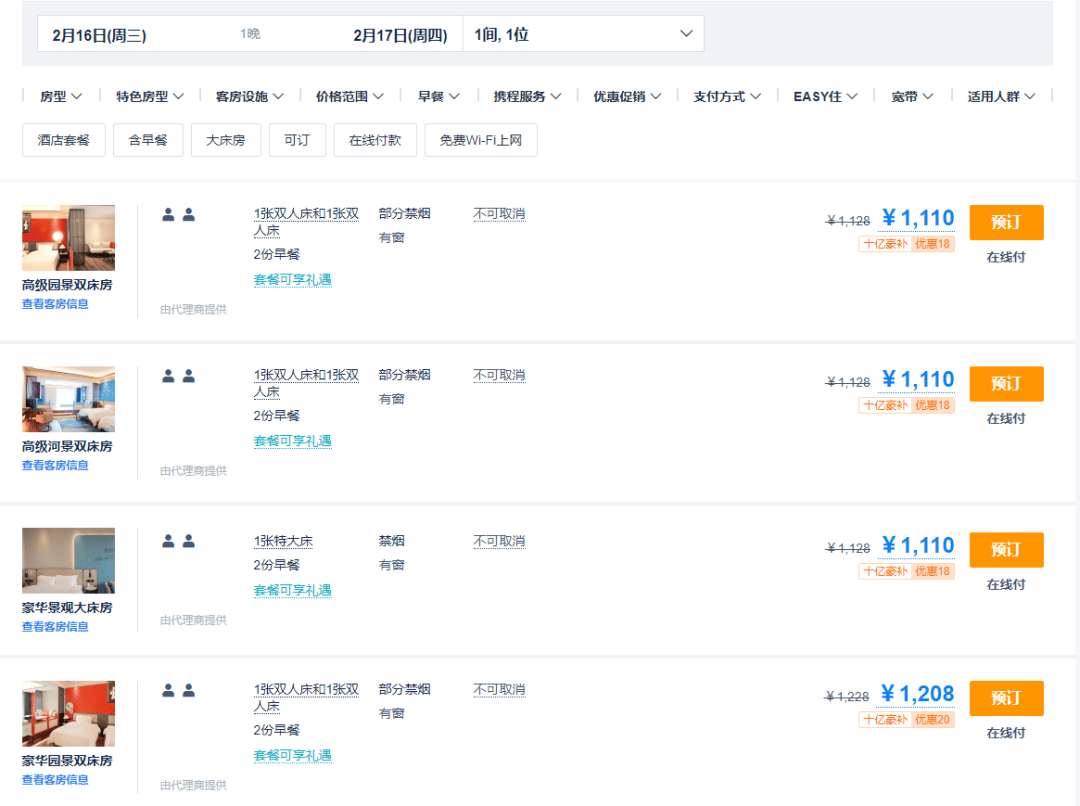
Task: Click 十亿豪补 优惠18 tag on first room
Action: (x=906, y=244)
